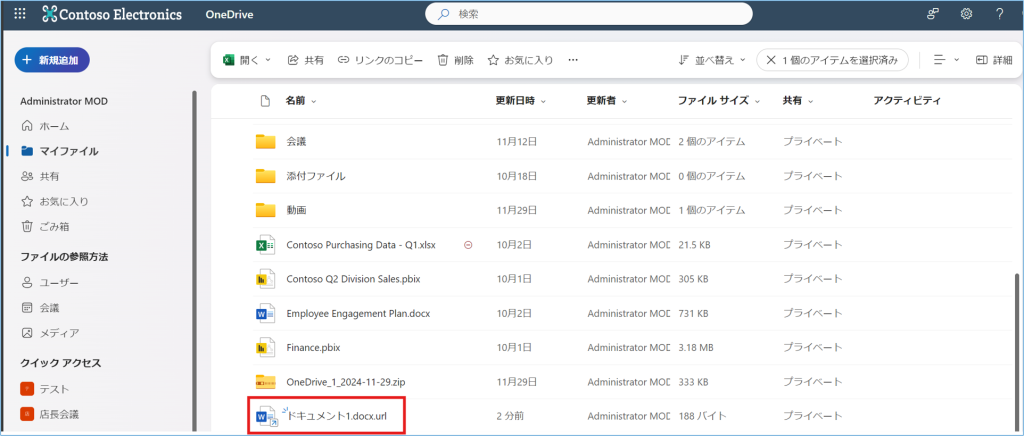
Task: Click the 2 分前 modified cell
Action: pyautogui.click(x=511, y=416)
